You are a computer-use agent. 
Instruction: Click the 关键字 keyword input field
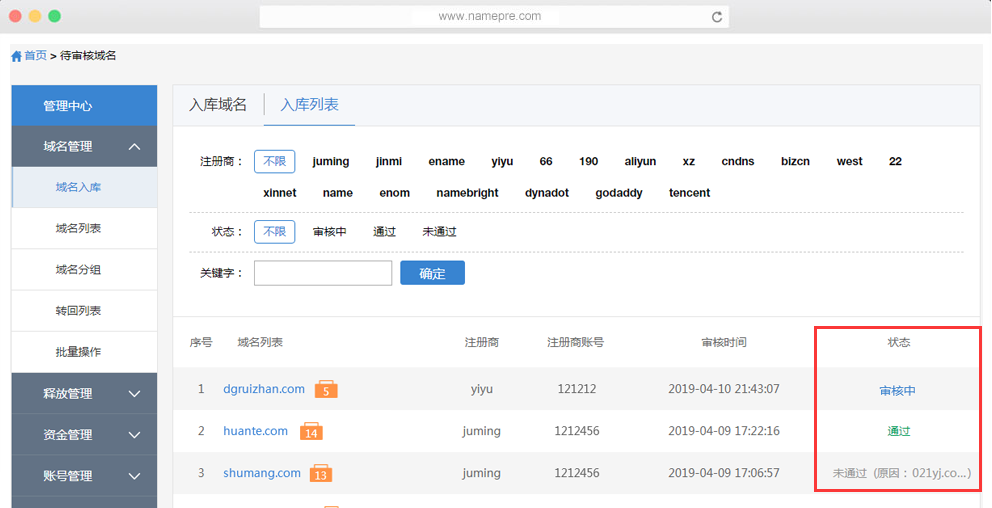(322, 273)
